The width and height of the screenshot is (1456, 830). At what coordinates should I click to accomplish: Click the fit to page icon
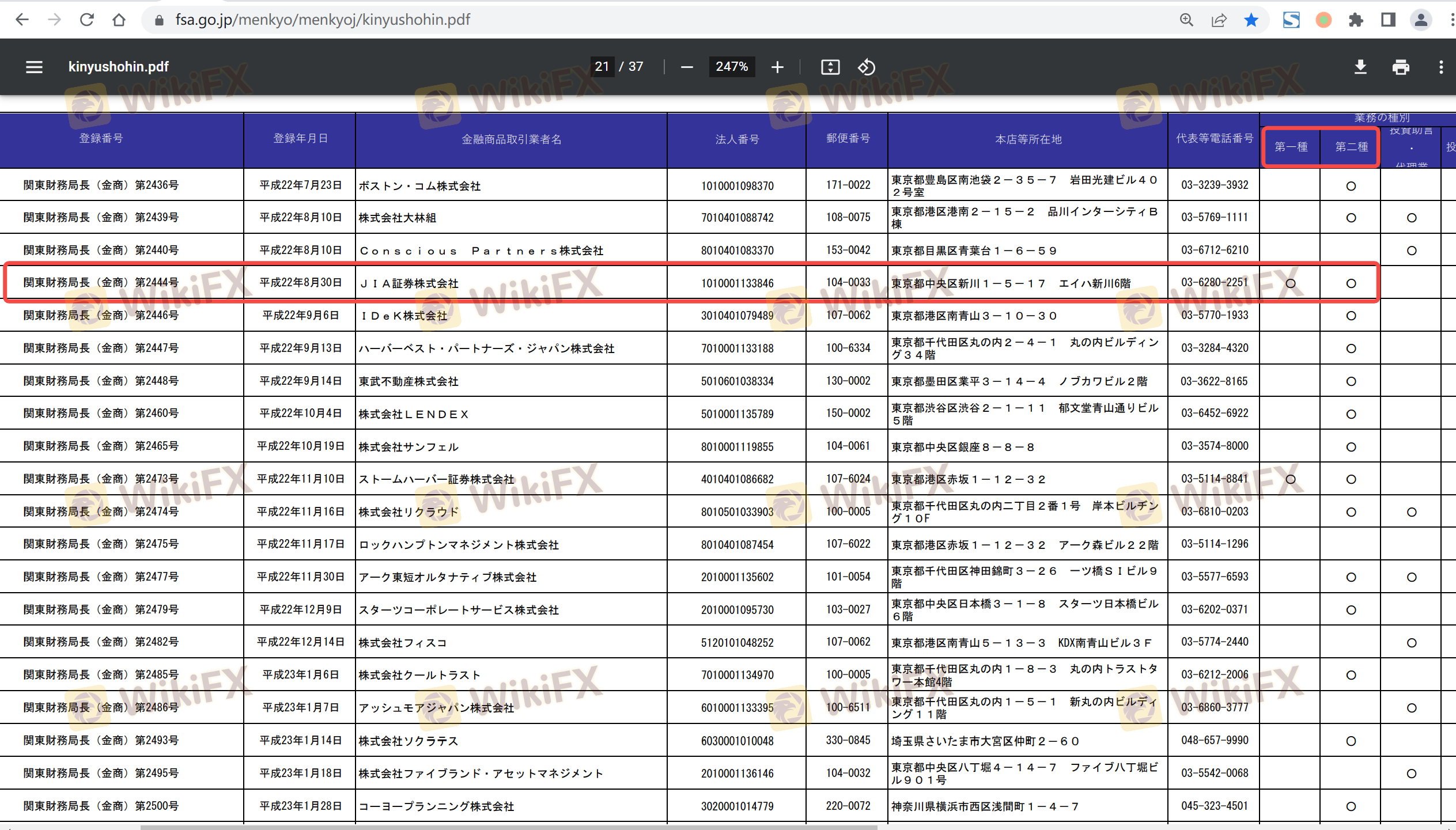coord(830,67)
